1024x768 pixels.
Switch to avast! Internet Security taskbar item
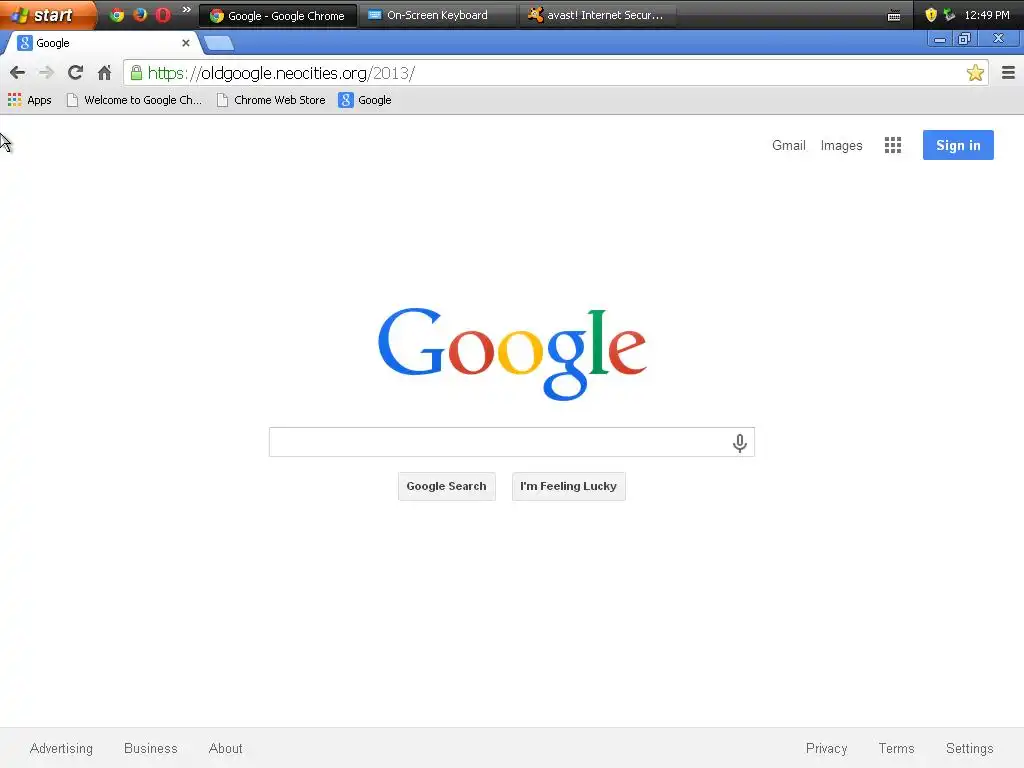598,15
